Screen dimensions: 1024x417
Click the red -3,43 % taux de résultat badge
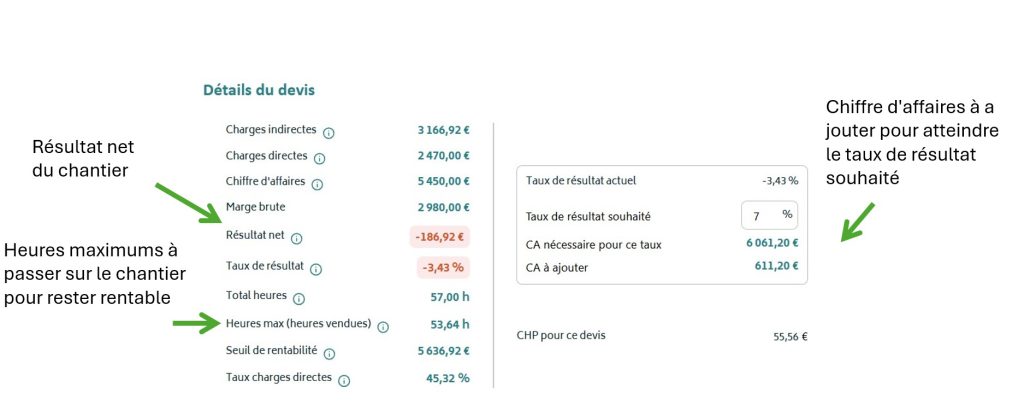coord(443,267)
